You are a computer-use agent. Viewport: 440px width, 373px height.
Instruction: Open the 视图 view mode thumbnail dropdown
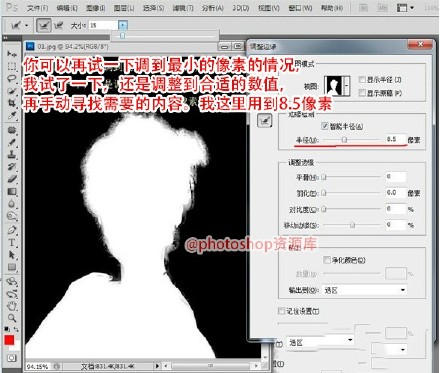(347, 86)
